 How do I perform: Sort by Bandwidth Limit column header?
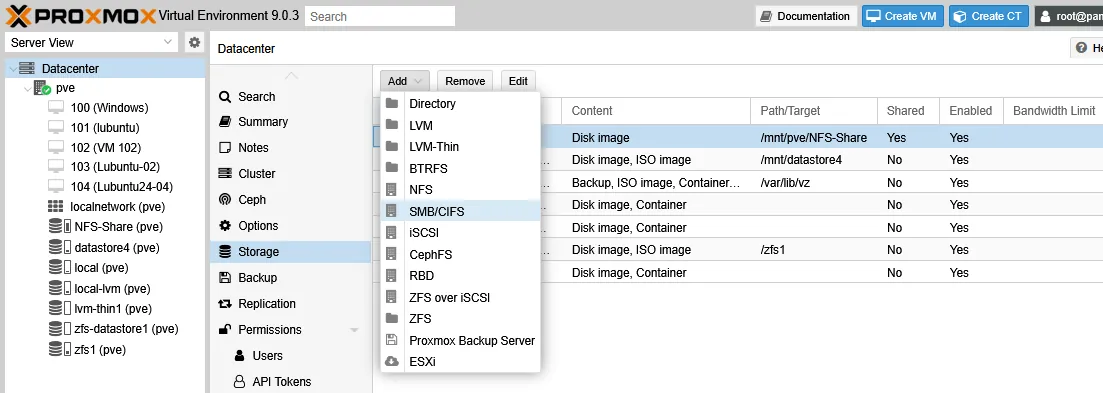[1053, 110]
